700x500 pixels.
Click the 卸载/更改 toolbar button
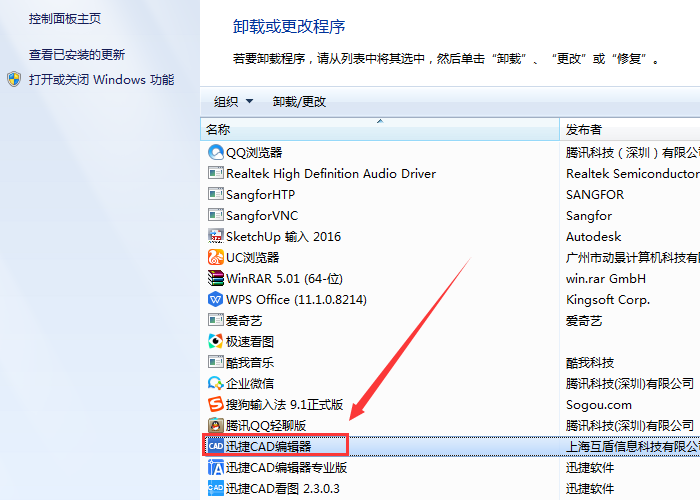pos(300,102)
